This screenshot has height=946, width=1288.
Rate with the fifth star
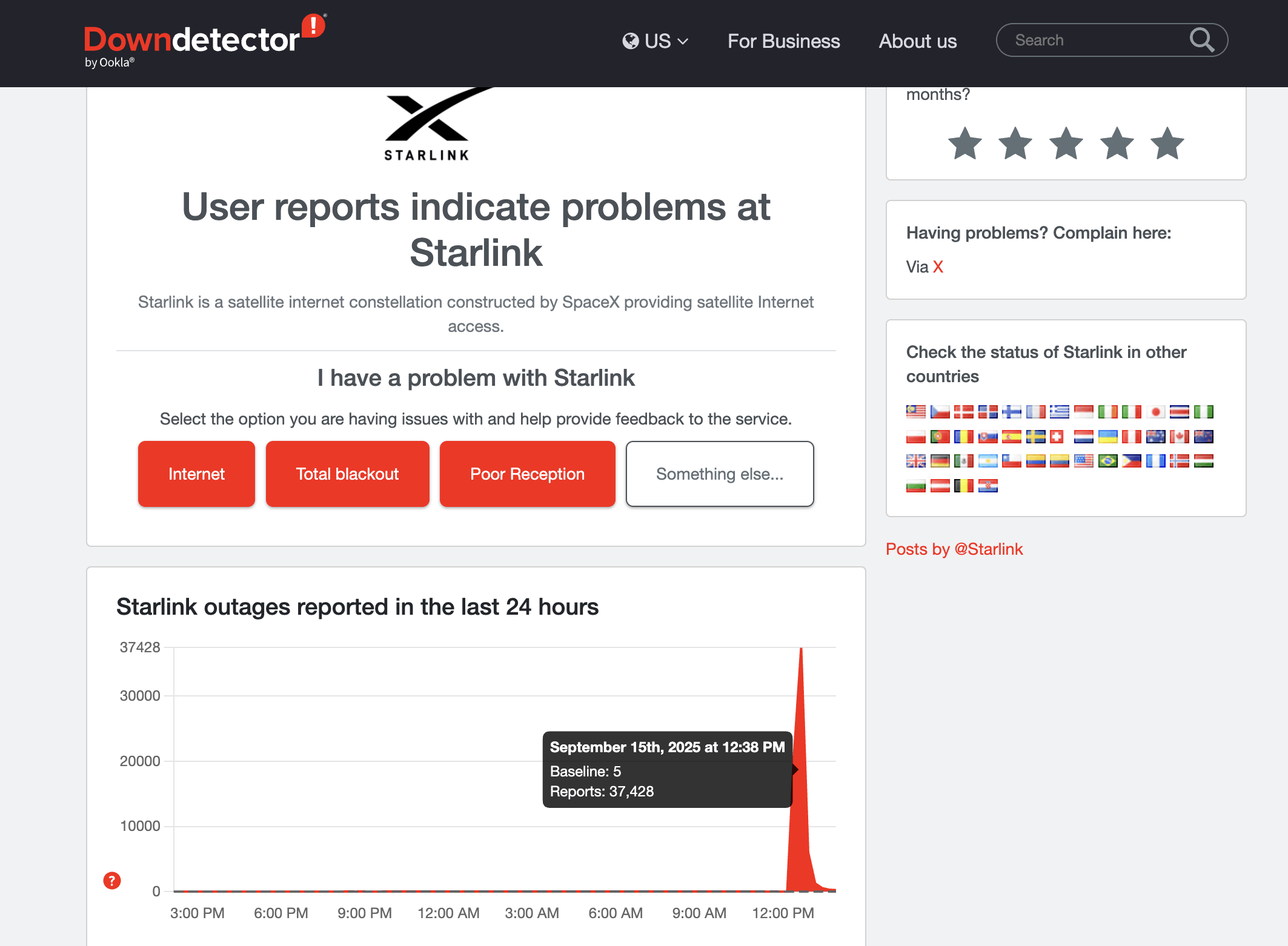[x=1167, y=144]
